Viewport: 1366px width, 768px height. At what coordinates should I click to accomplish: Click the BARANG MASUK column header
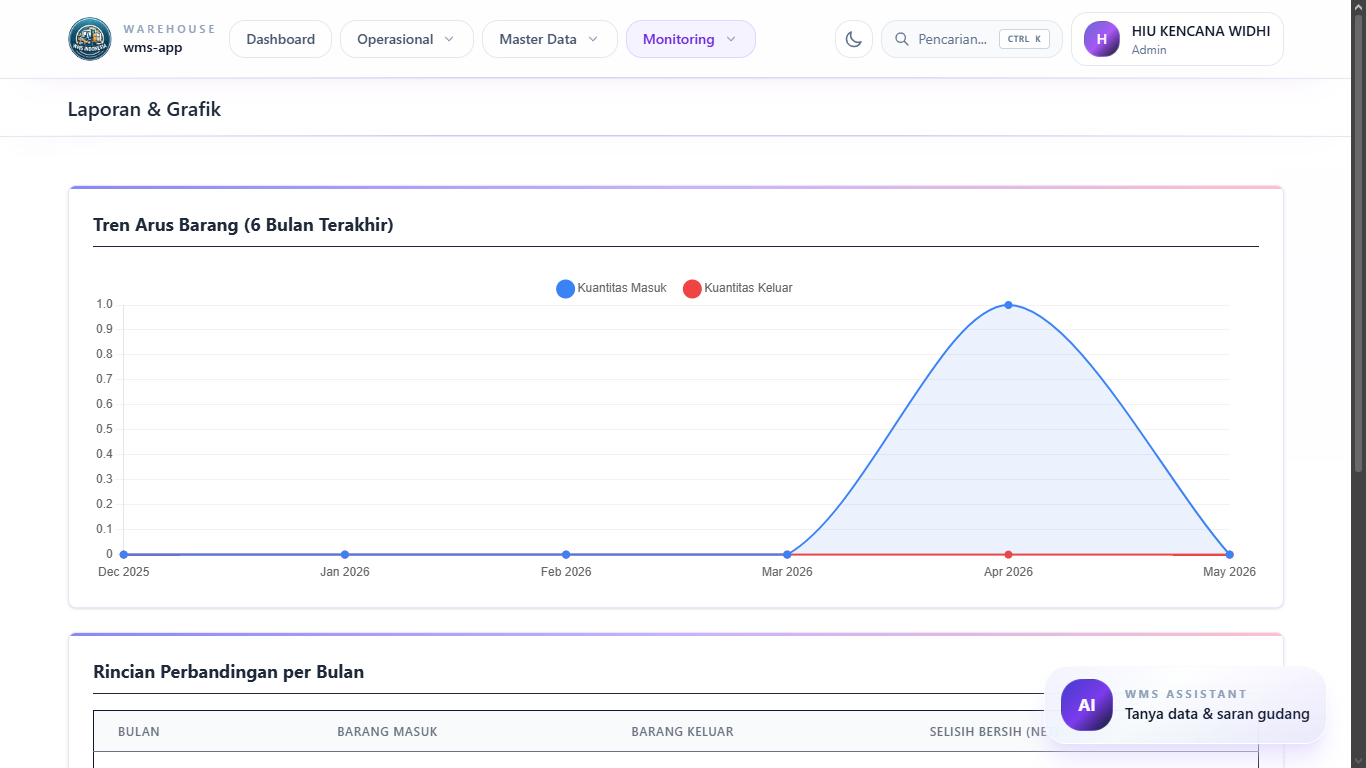click(x=387, y=731)
